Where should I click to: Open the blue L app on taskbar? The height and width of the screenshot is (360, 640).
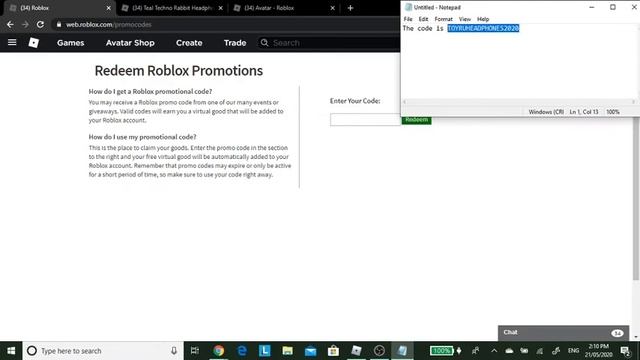264,351
